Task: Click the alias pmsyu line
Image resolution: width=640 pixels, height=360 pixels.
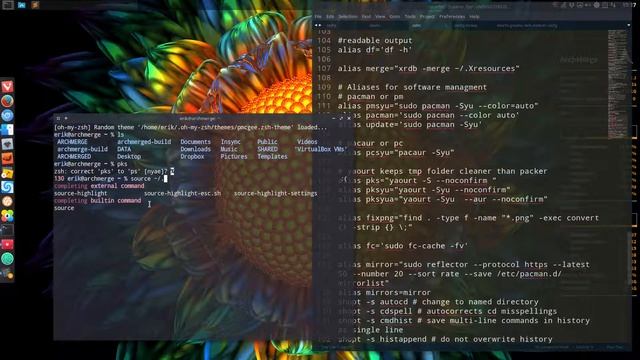Action: [438, 106]
